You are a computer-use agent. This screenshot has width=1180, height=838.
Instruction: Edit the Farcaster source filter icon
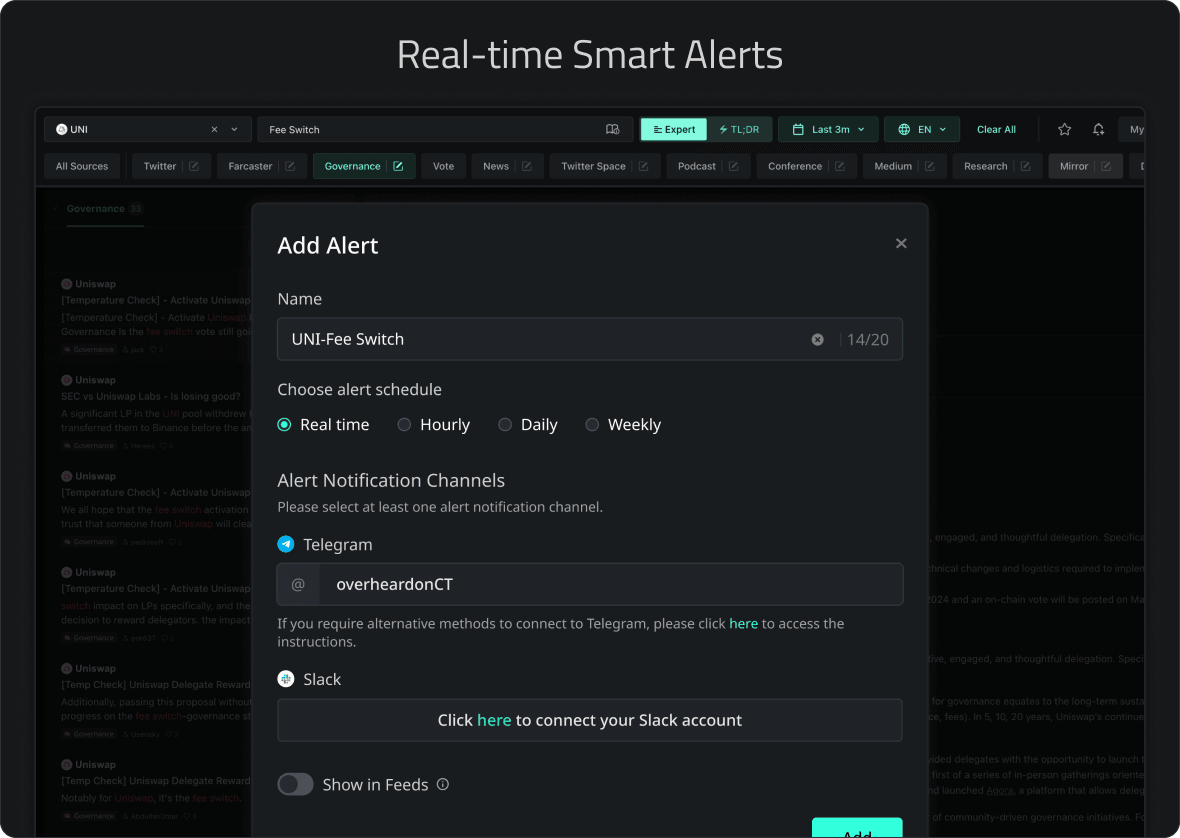(290, 166)
